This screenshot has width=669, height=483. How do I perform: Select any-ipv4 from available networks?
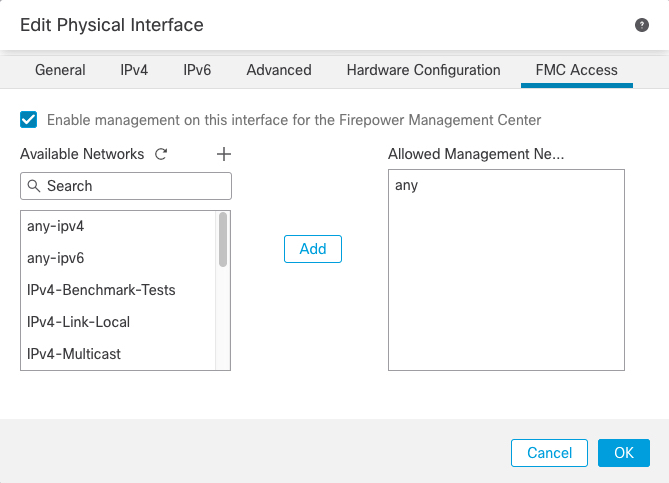pyautogui.click(x=56, y=226)
